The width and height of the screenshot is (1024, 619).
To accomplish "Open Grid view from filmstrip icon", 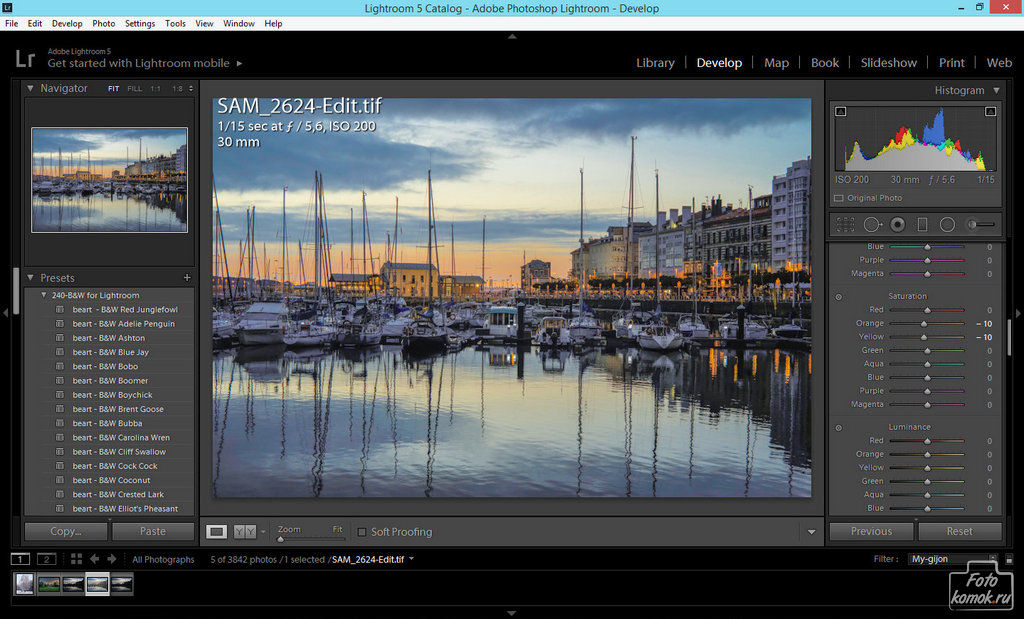I will 76,559.
